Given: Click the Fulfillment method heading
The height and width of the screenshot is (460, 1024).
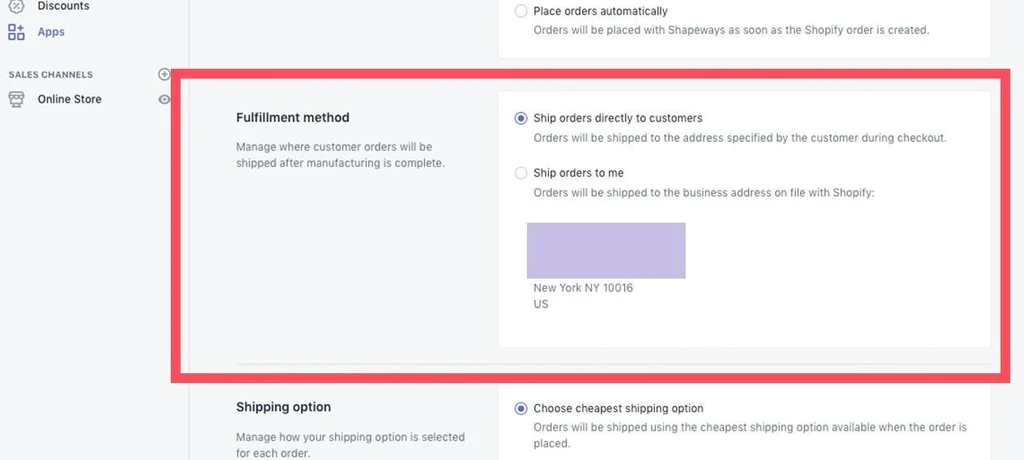Looking at the screenshot, I should tap(293, 118).
